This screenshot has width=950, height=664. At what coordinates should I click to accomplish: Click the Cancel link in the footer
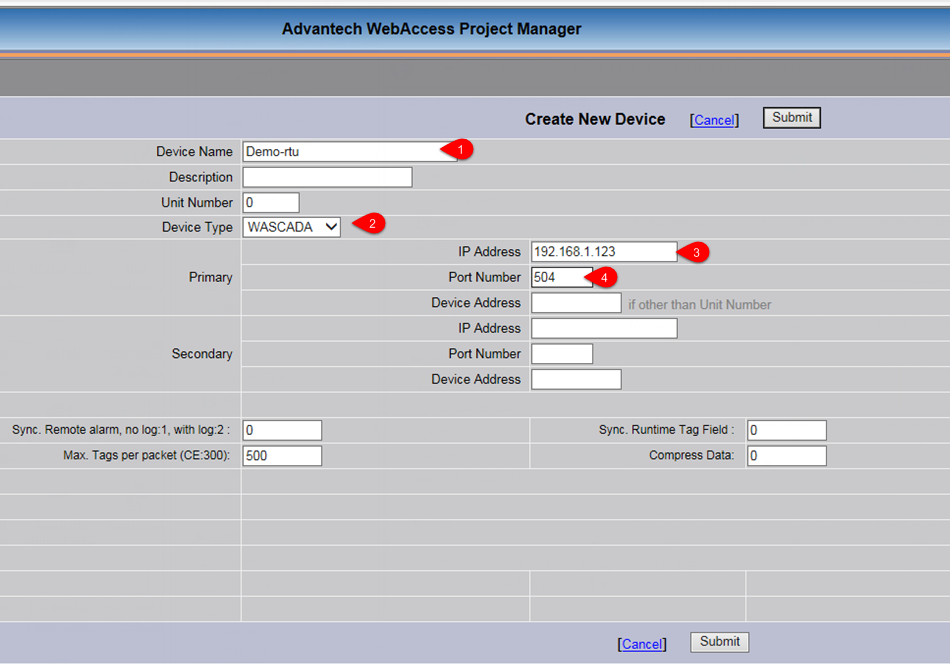(x=642, y=644)
